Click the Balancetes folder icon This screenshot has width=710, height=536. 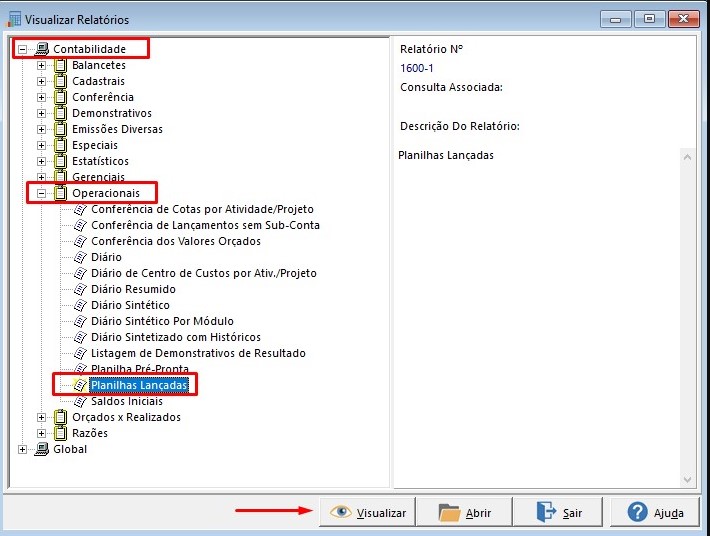click(61, 65)
